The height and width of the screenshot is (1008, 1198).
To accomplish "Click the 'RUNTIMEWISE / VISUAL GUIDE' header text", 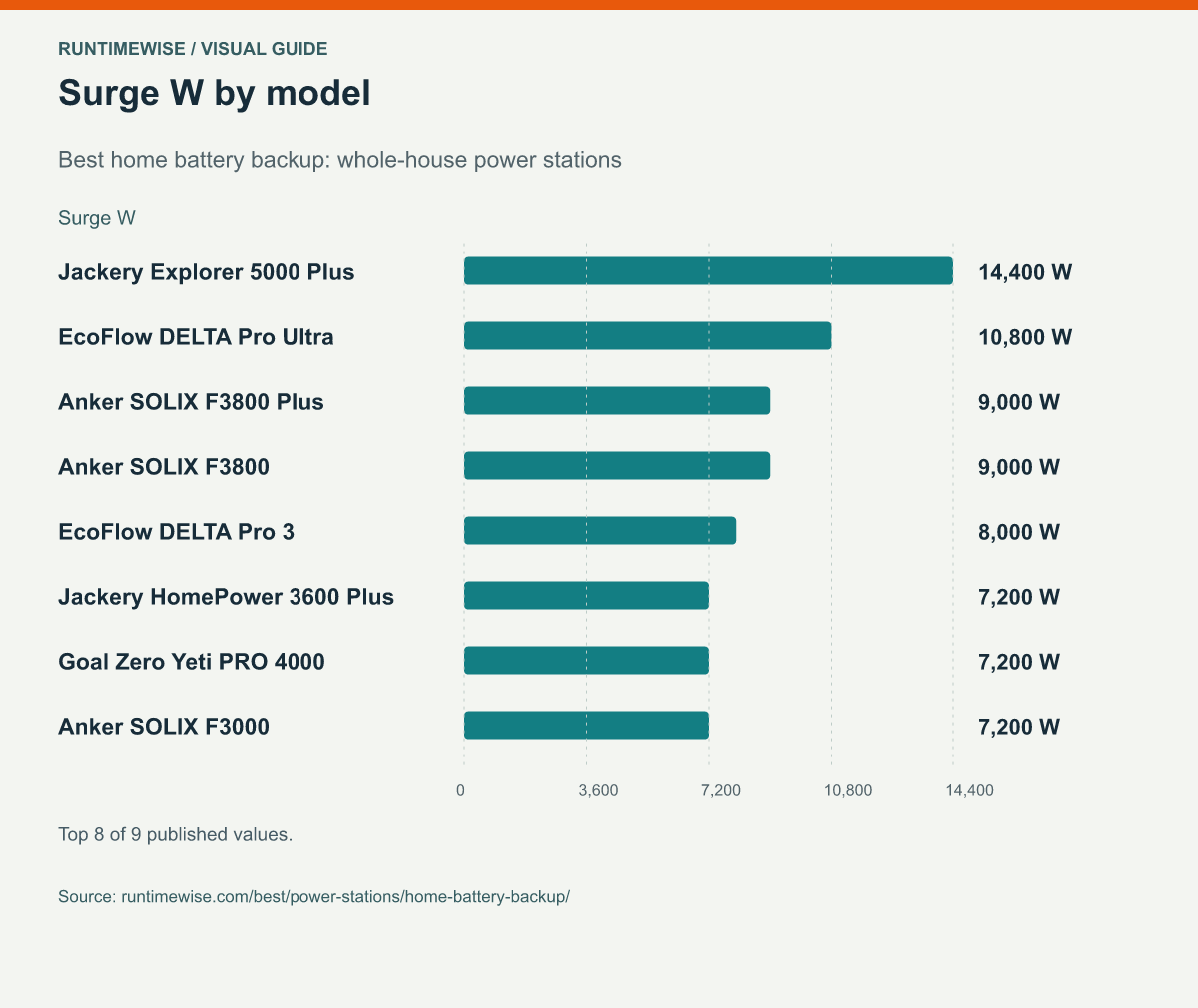I will pos(193,48).
